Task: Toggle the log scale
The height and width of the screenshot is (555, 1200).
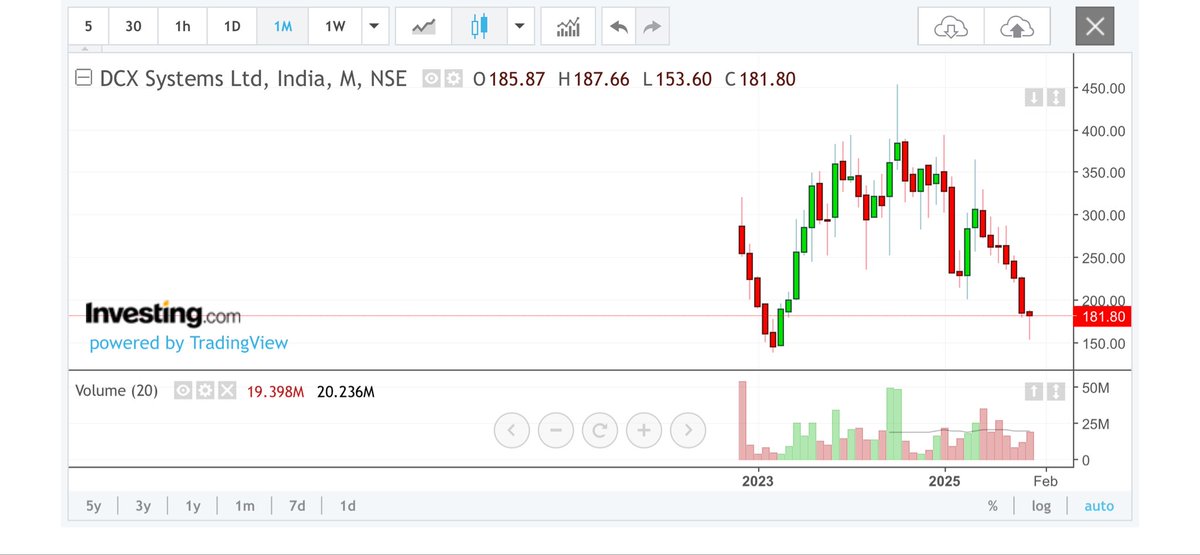Action: (1042, 506)
